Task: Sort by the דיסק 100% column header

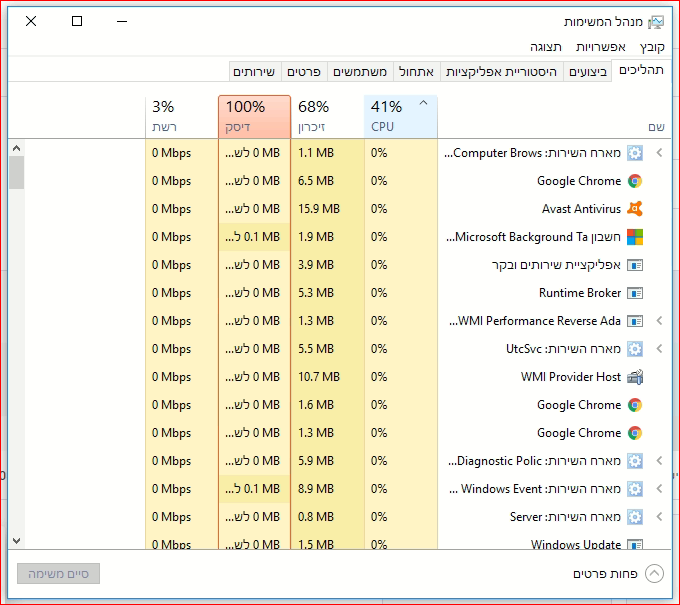Action: pyautogui.click(x=255, y=116)
